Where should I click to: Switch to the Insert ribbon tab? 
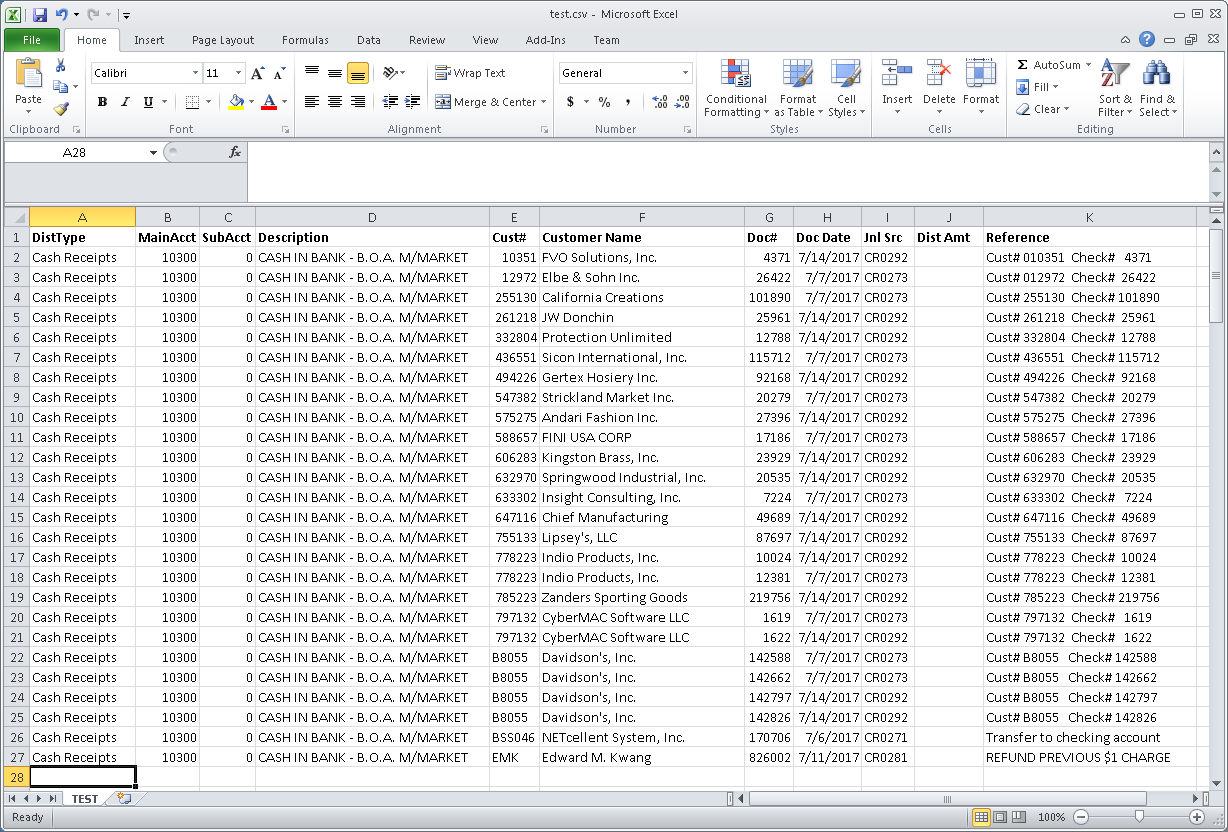tap(149, 40)
